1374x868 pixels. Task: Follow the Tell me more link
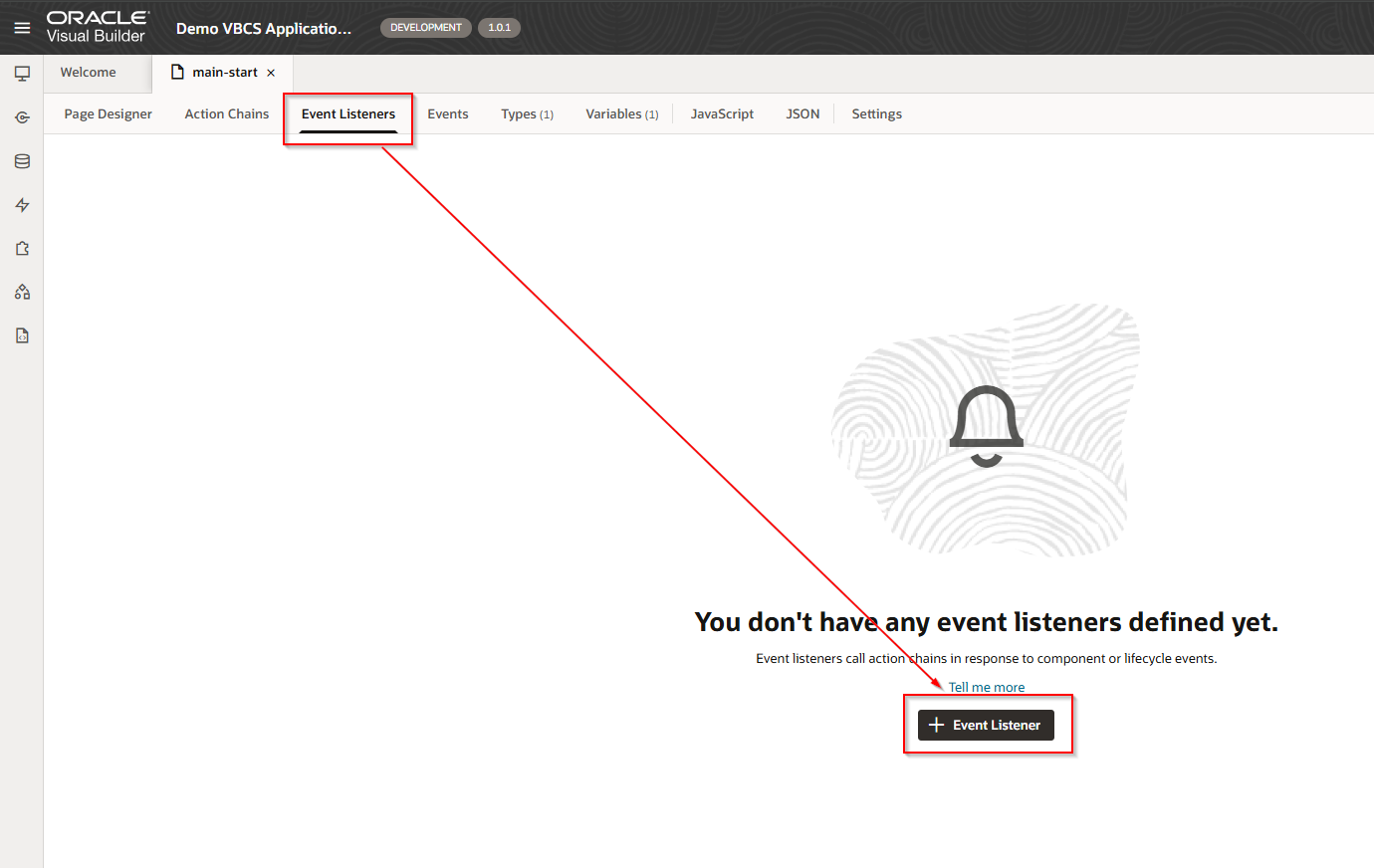(986, 687)
